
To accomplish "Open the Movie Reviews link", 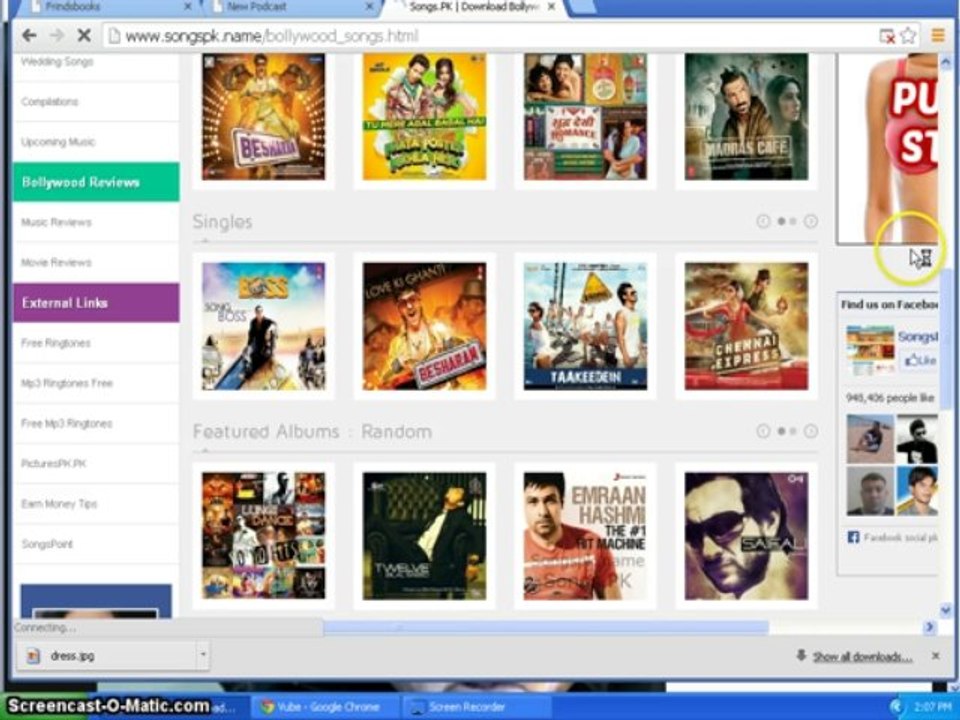I will 56,263.
